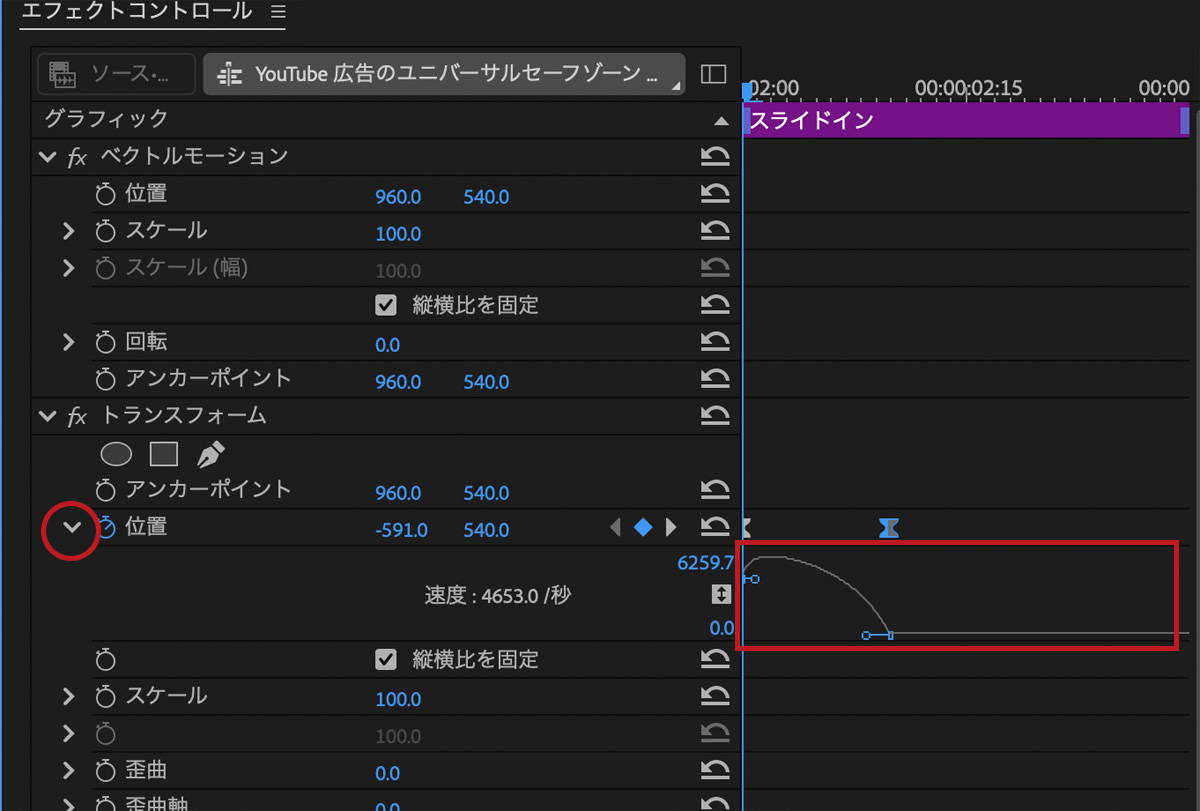The height and width of the screenshot is (811, 1200).
Task: Add or remove keyframe diamond for position
Action: pyautogui.click(x=643, y=527)
